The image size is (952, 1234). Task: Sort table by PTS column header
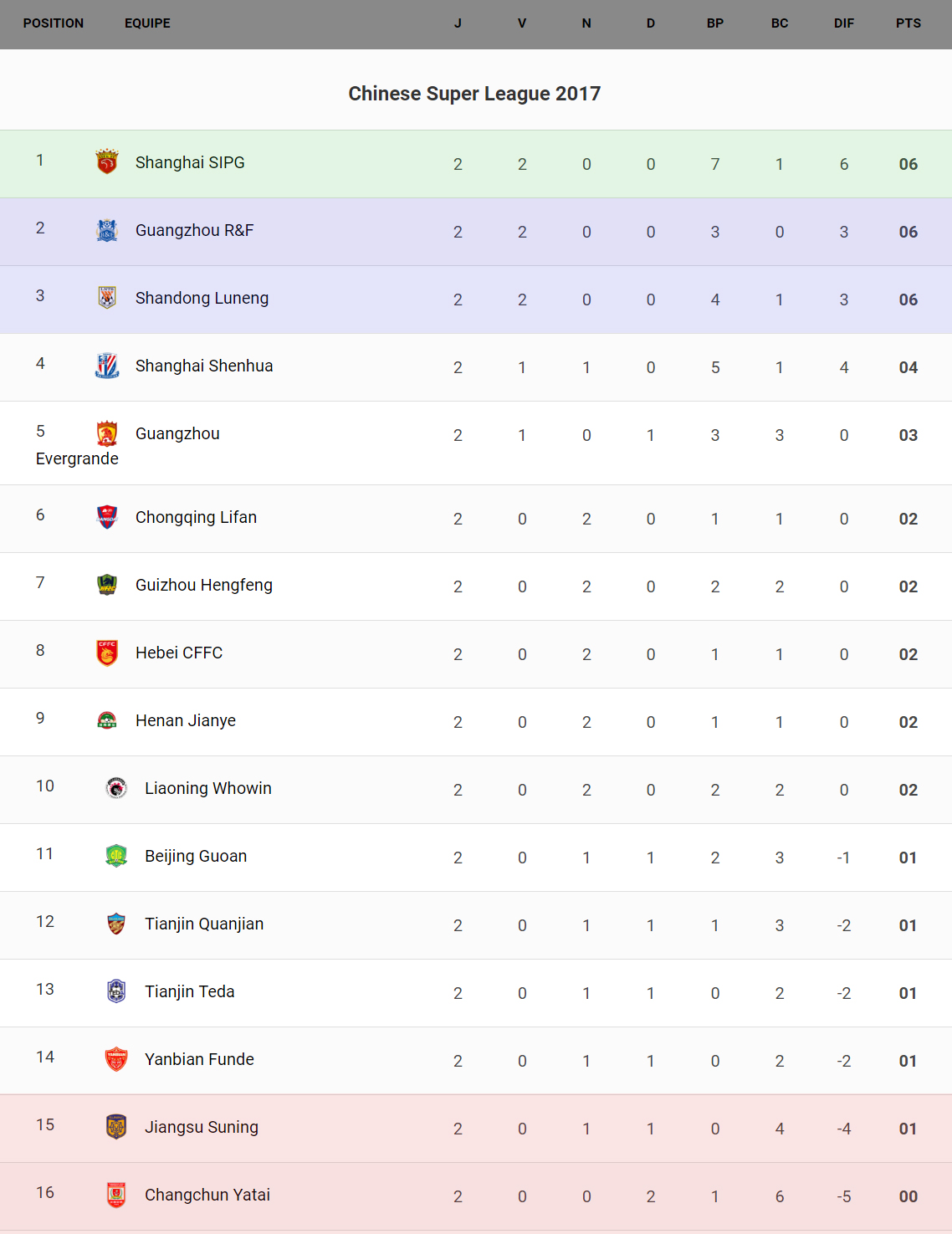[908, 23]
